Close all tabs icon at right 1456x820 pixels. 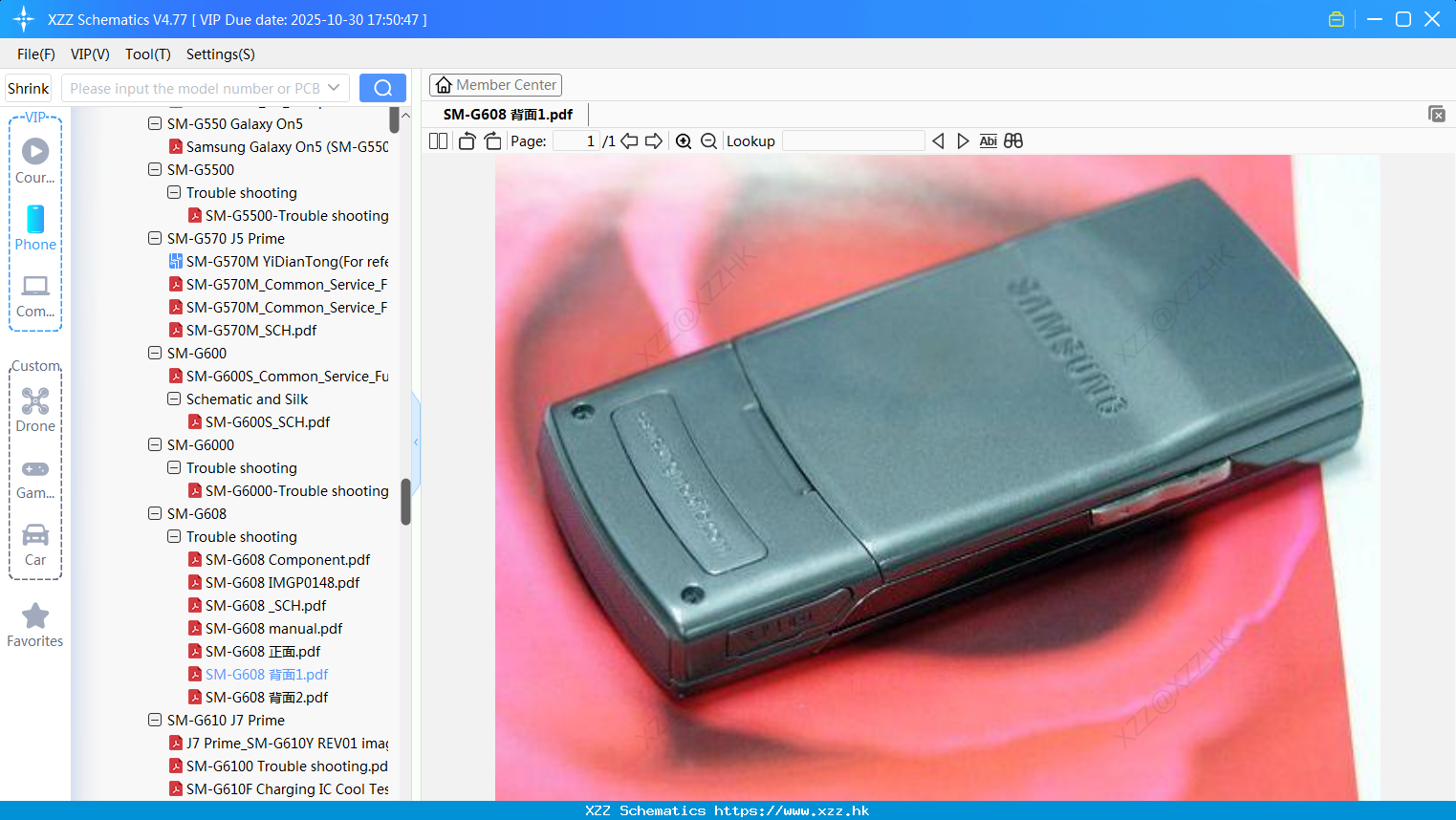pyautogui.click(x=1436, y=114)
